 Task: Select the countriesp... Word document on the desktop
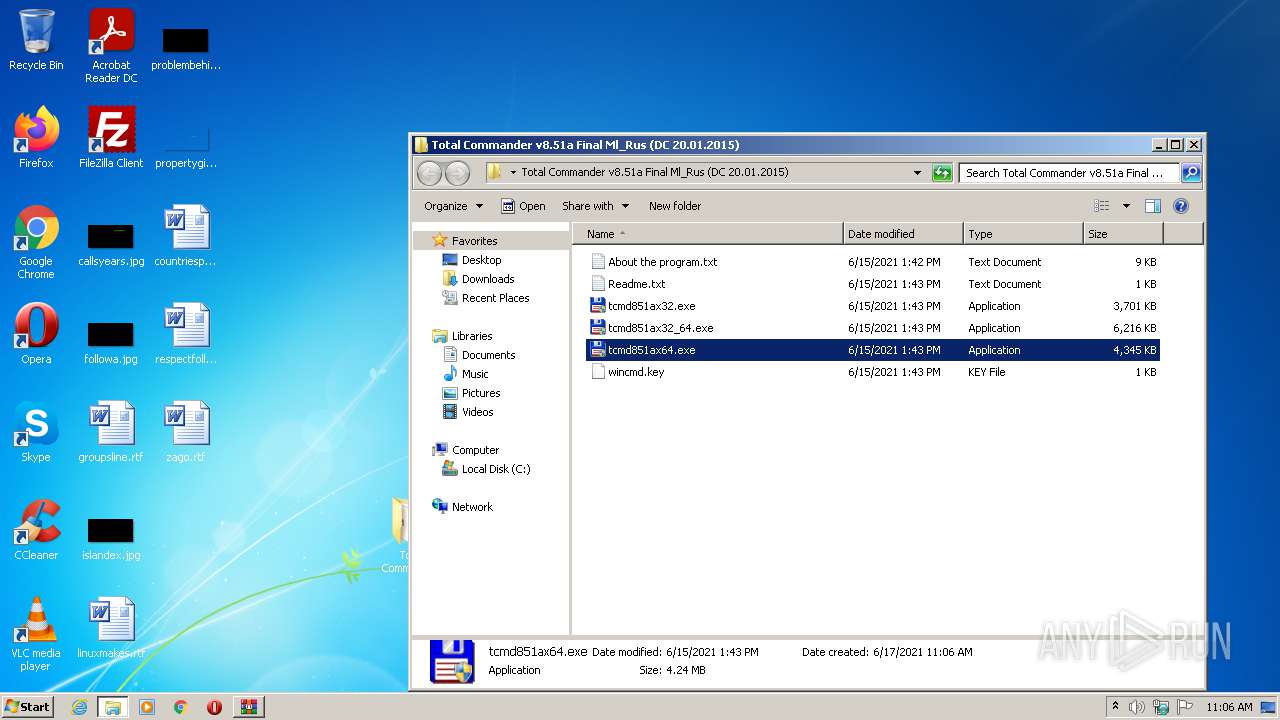pos(186,236)
